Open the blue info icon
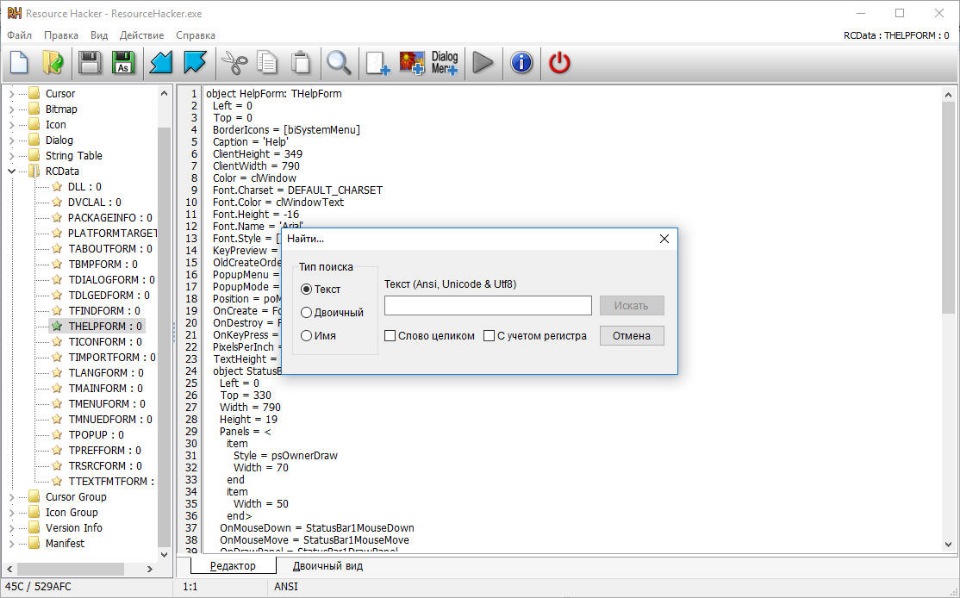This screenshot has height=598, width=960. (x=522, y=62)
